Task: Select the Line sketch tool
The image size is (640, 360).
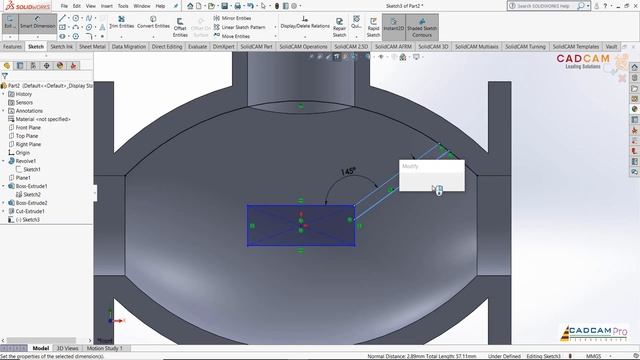Action: (x=62, y=18)
